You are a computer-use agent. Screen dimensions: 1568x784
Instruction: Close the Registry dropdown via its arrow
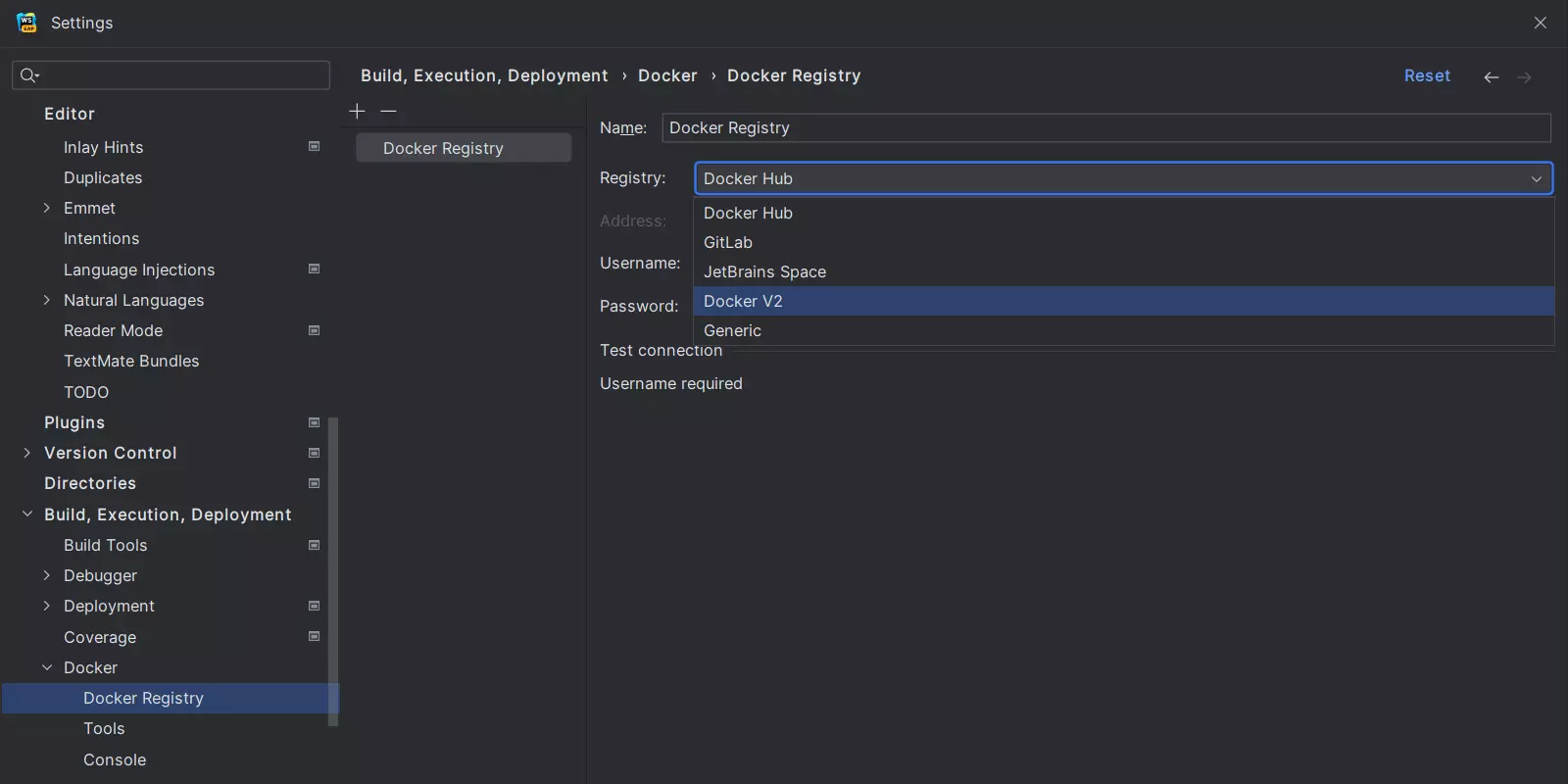[1536, 178]
